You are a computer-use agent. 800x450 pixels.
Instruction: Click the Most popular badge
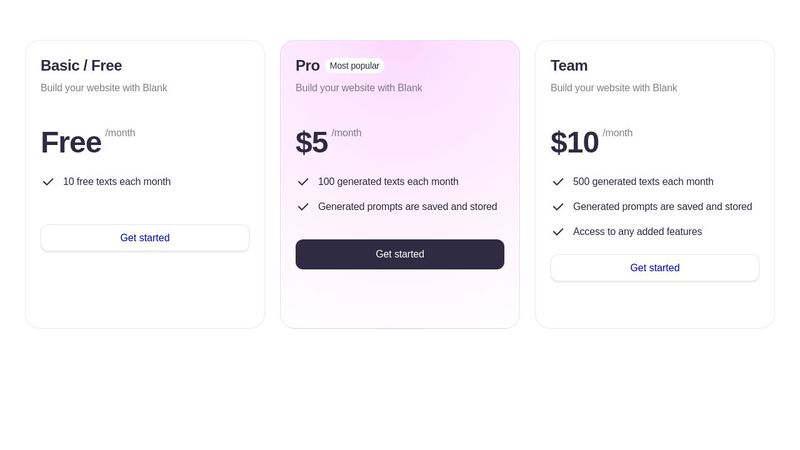pos(355,66)
